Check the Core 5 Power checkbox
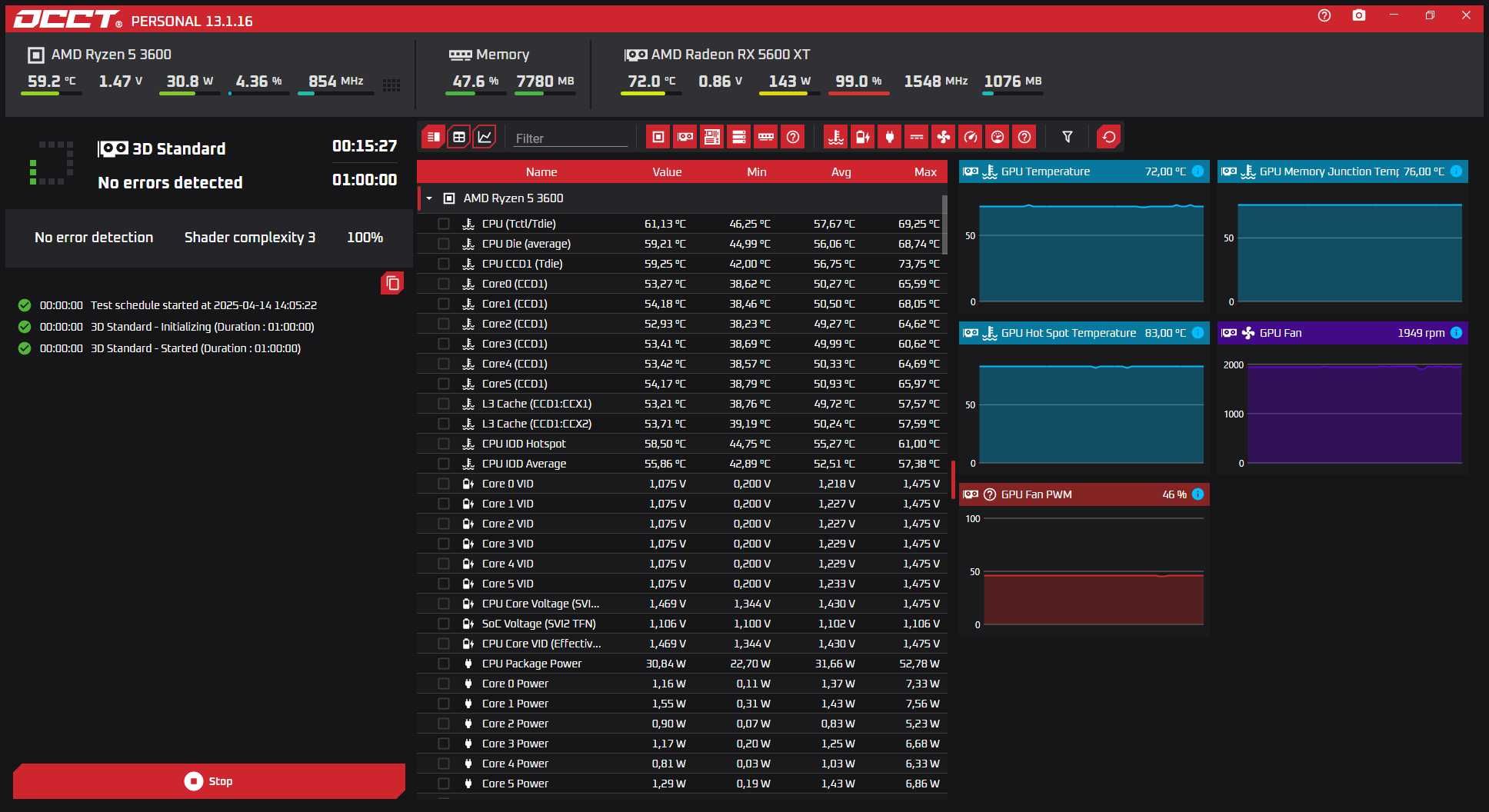This screenshot has height=812, width=1489. click(444, 784)
